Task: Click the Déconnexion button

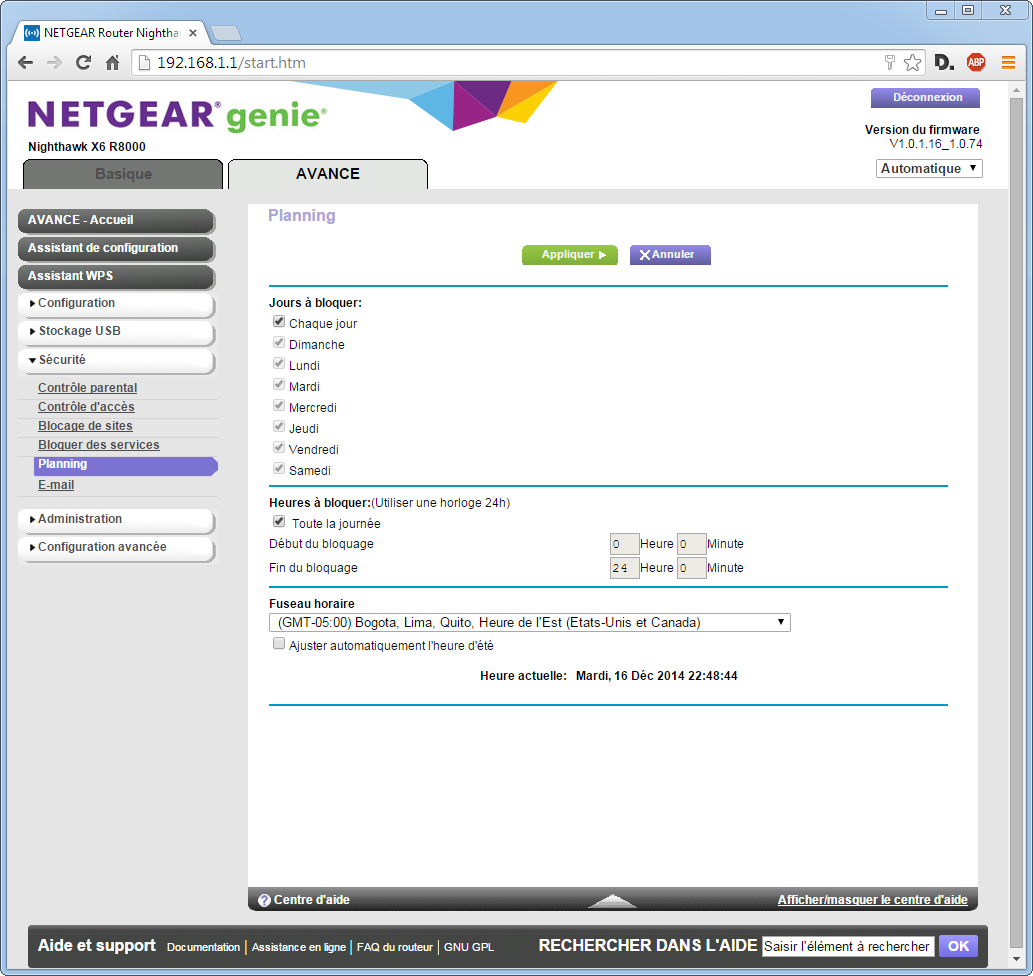Action: click(926, 98)
